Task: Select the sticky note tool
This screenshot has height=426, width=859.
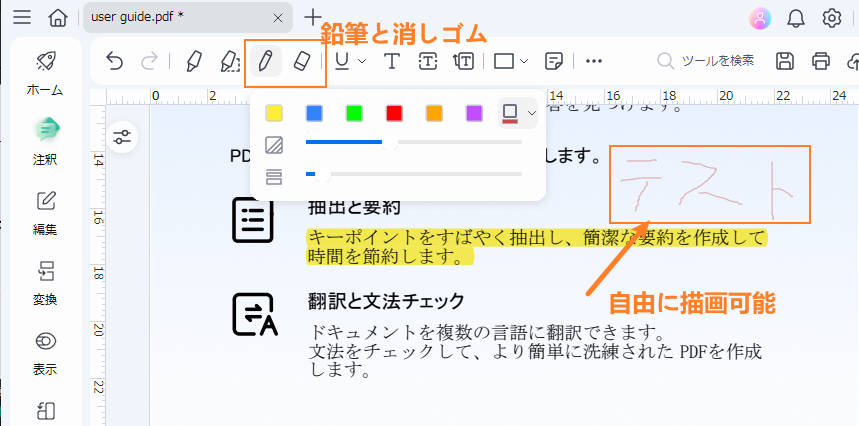Action: tap(554, 61)
